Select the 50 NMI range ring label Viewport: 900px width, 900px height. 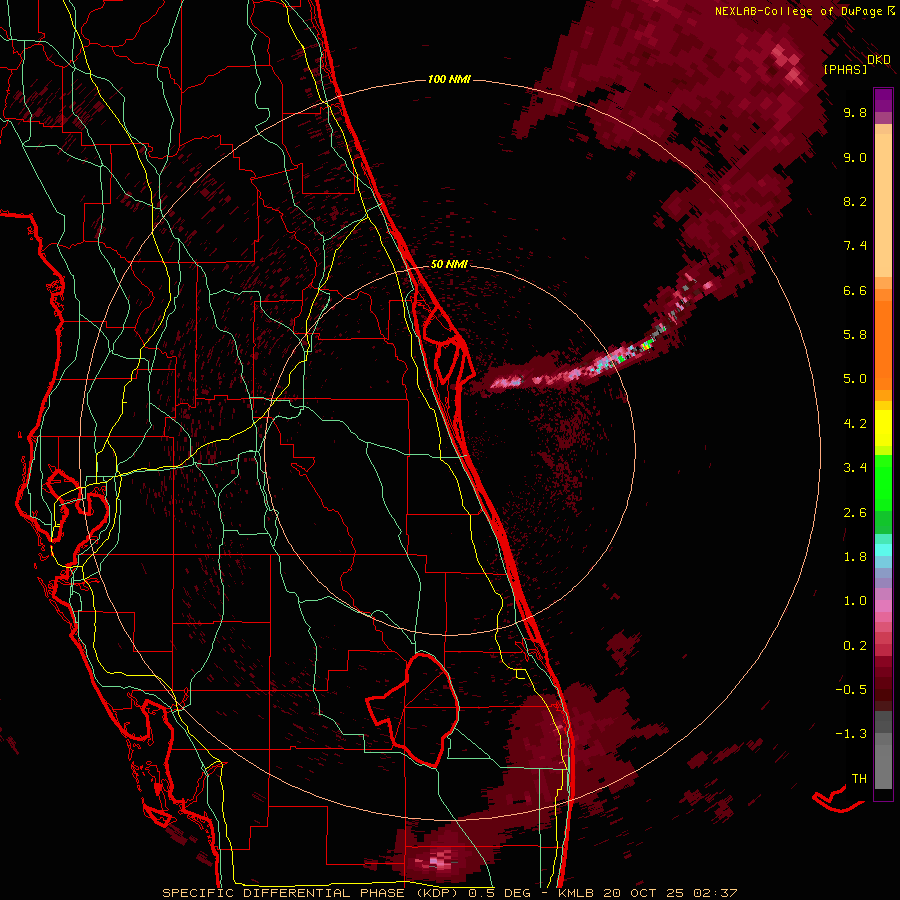pyautogui.click(x=449, y=265)
